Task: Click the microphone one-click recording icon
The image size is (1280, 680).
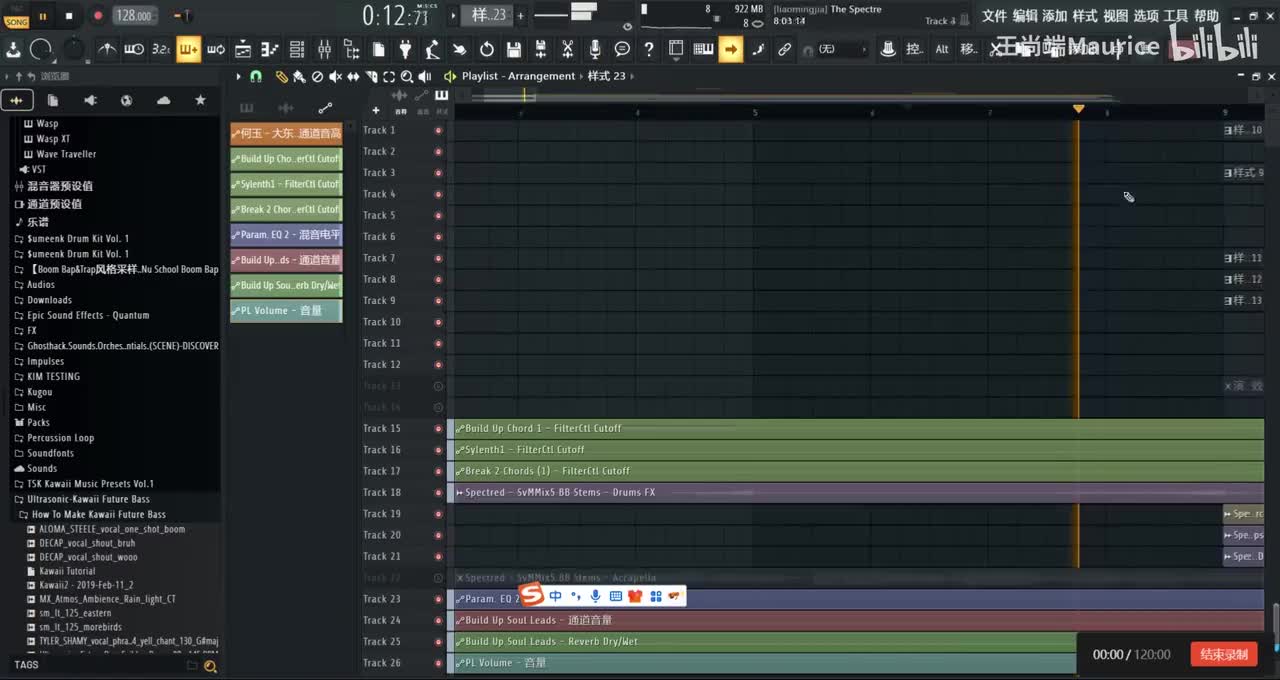Action: click(595, 49)
